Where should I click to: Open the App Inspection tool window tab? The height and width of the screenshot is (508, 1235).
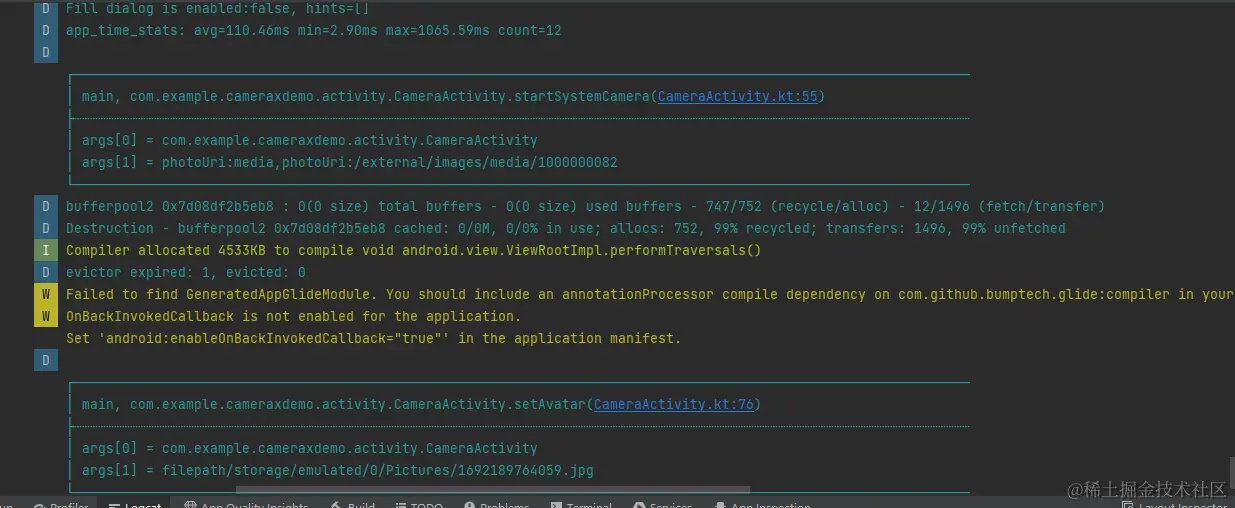[x=762, y=503]
